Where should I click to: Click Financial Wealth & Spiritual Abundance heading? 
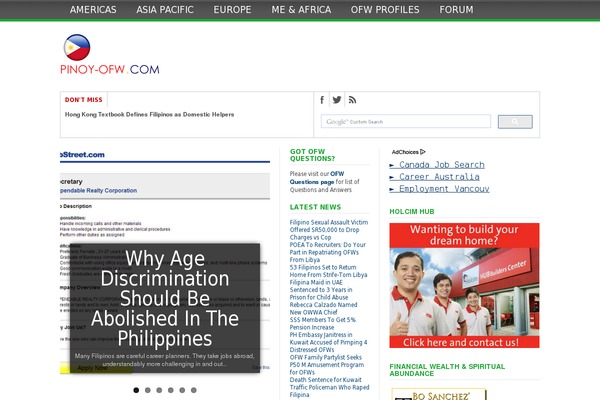[x=447, y=370]
